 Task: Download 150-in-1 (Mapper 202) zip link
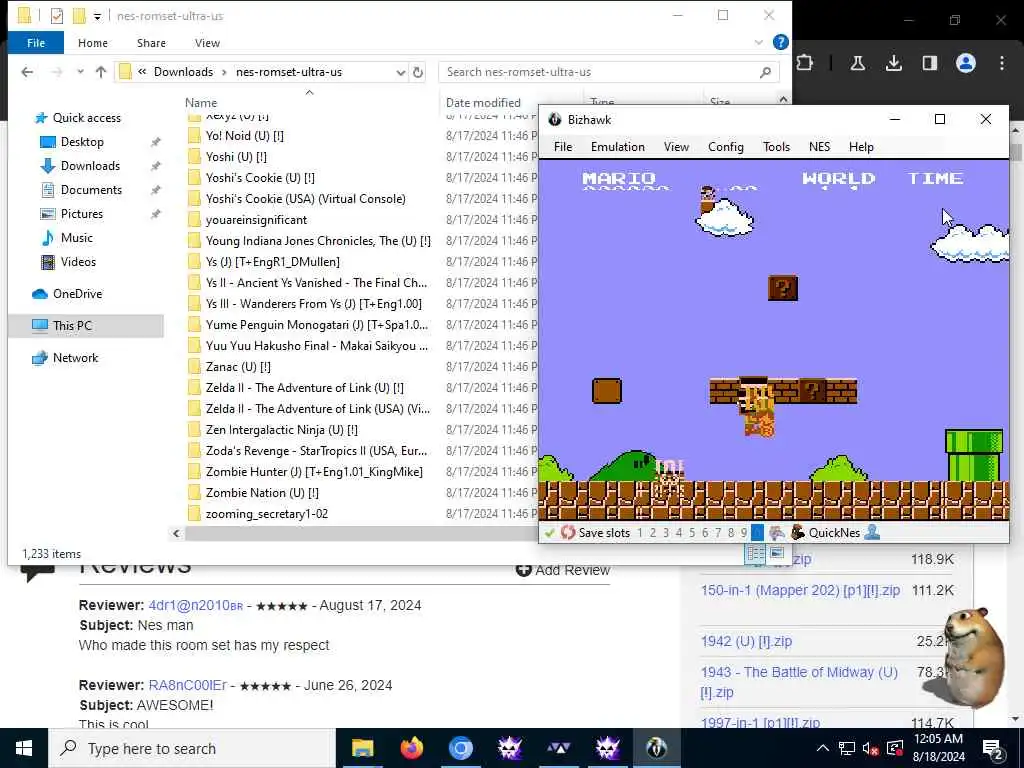[x=800, y=590]
